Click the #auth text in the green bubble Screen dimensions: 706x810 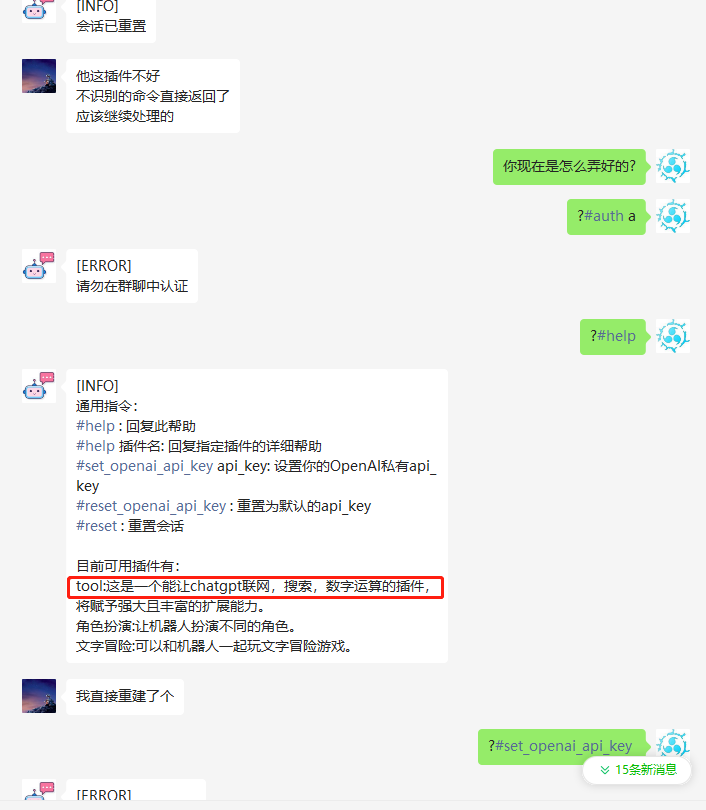[x=604, y=216]
